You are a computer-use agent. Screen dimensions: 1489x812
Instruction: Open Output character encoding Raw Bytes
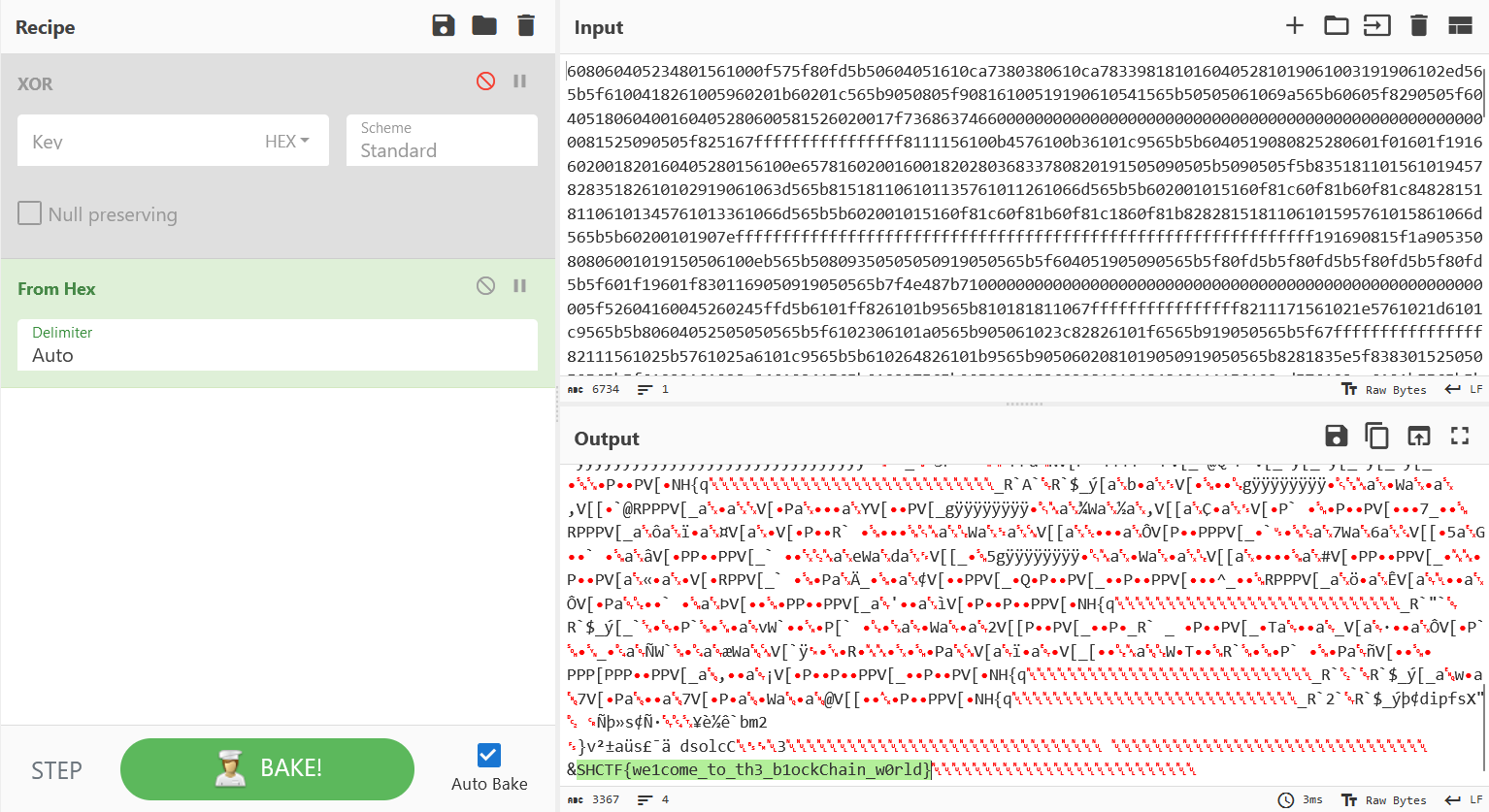click(1385, 799)
